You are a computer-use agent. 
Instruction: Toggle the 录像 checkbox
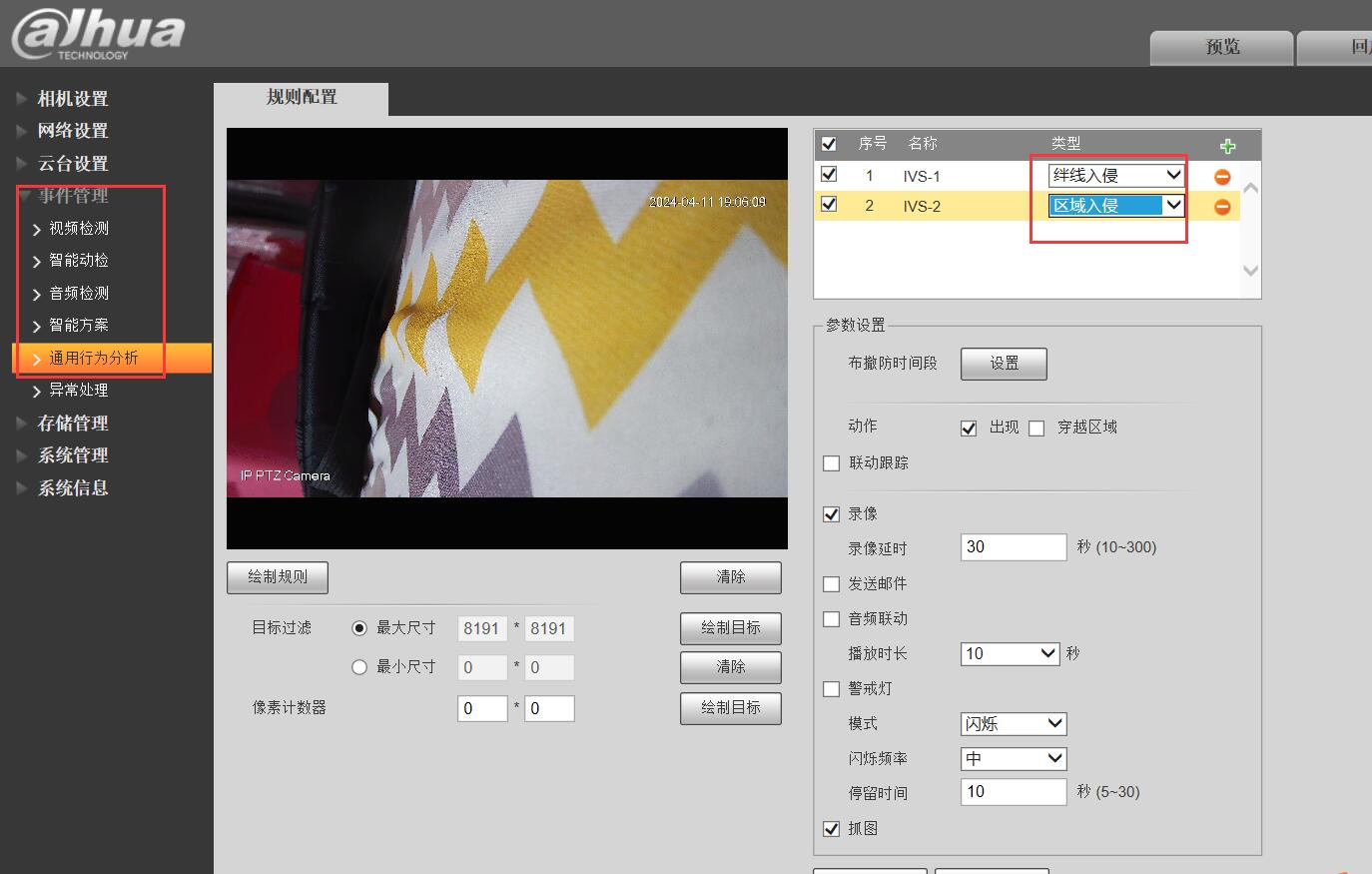click(831, 514)
